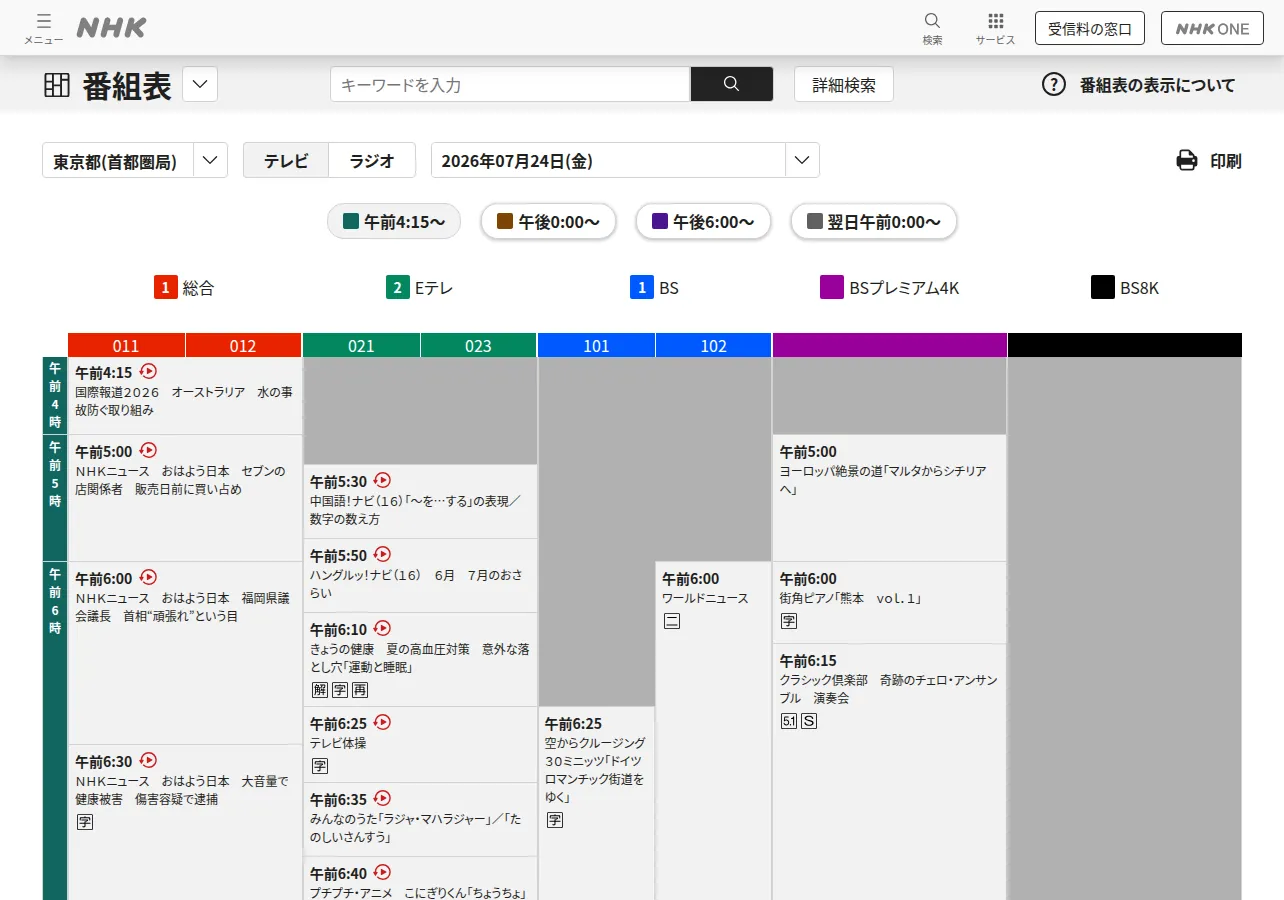Click the play icon beside 午前5:50 ハングルッ!ナビ
Viewport: 1284px width, 900px height.
pyautogui.click(x=382, y=554)
